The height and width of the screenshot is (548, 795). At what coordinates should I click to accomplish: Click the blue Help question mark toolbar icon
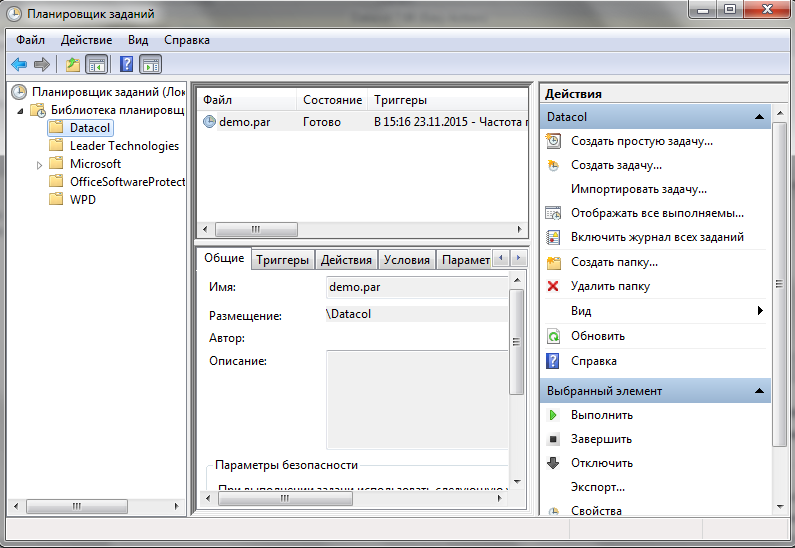tap(126, 64)
